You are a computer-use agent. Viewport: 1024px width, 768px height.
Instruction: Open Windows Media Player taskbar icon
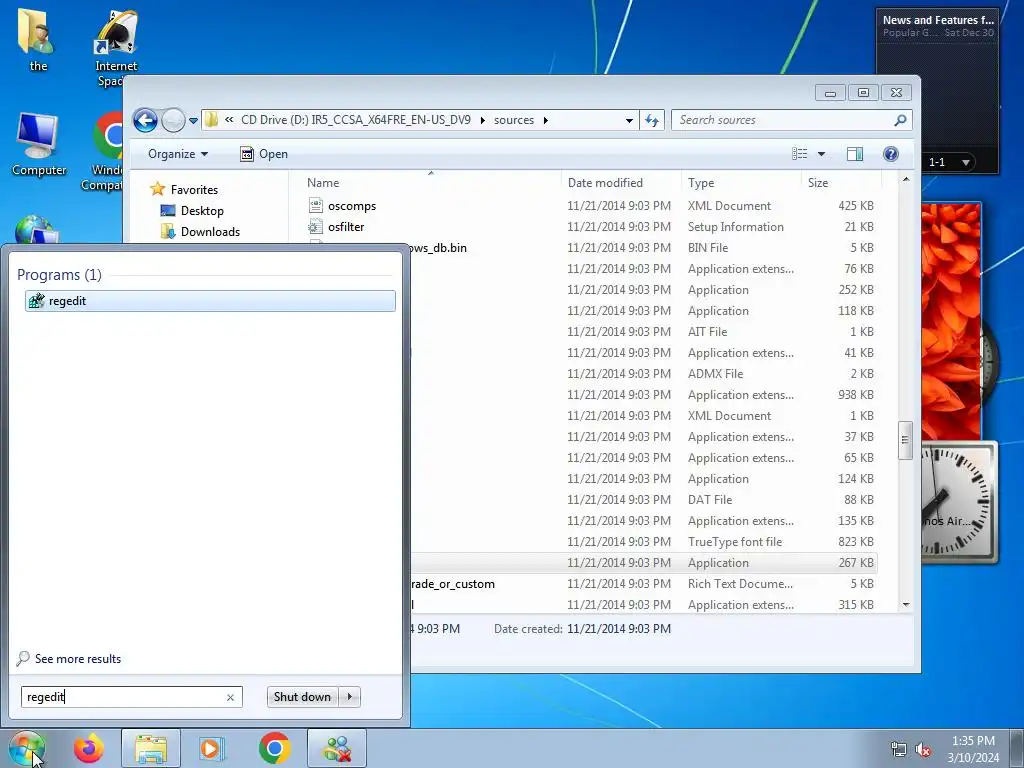[211, 748]
